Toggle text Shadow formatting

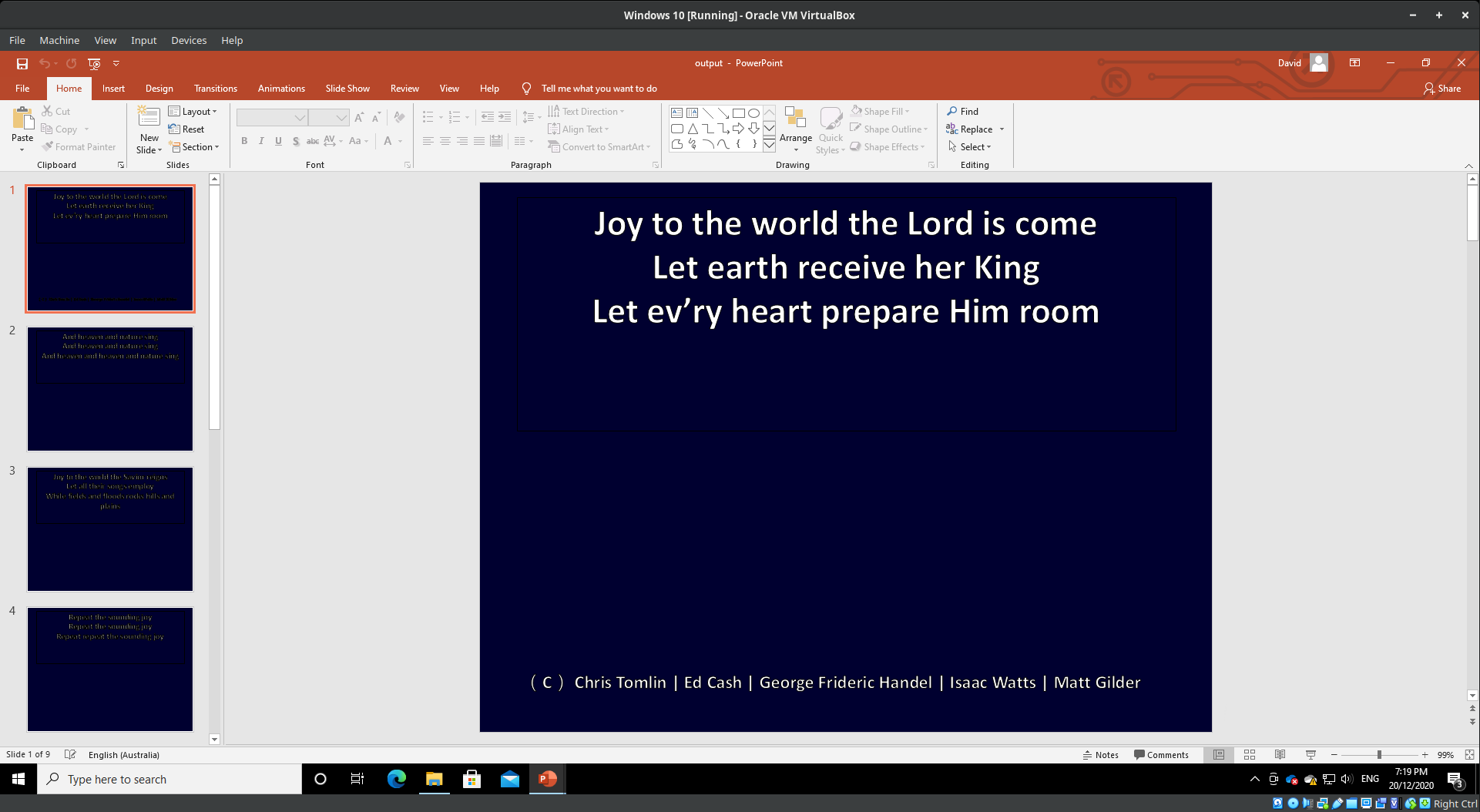pos(296,141)
